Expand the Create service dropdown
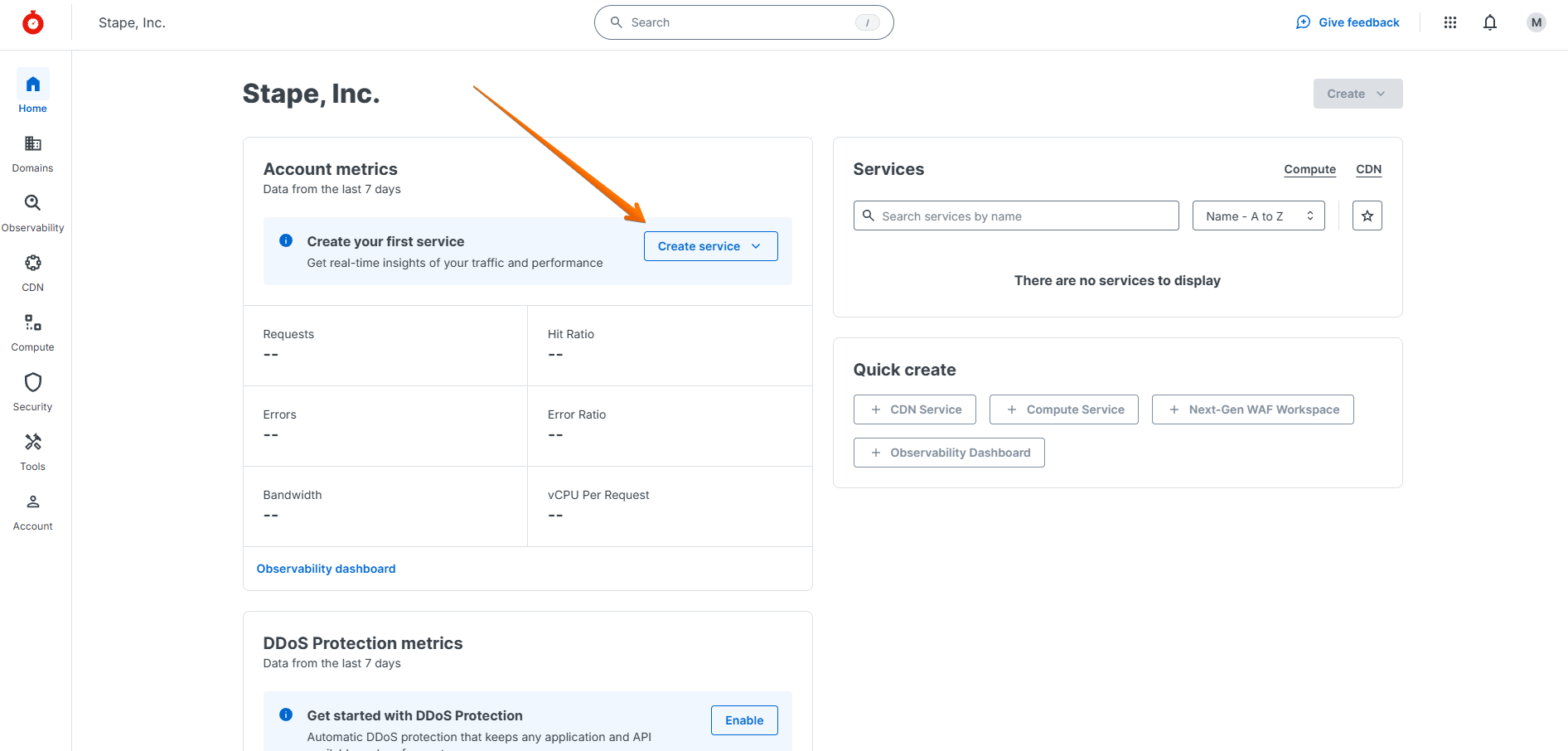Viewport: 1568px width, 751px height. click(x=710, y=246)
